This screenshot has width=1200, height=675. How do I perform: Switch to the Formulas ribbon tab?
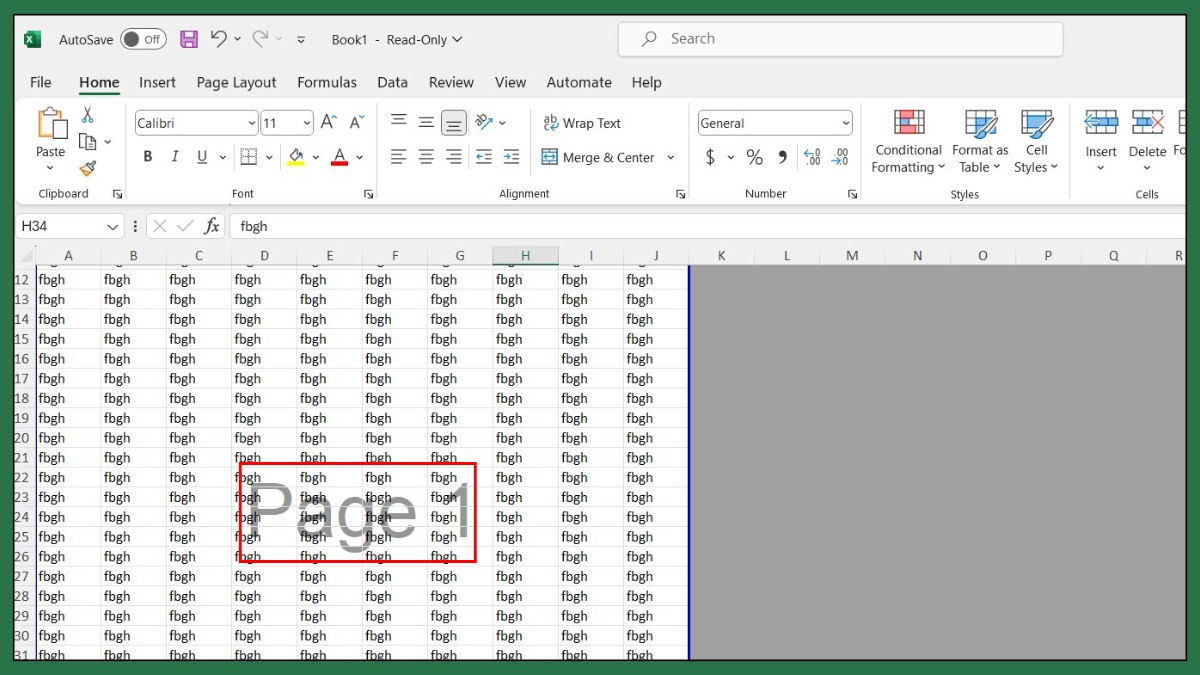point(327,82)
